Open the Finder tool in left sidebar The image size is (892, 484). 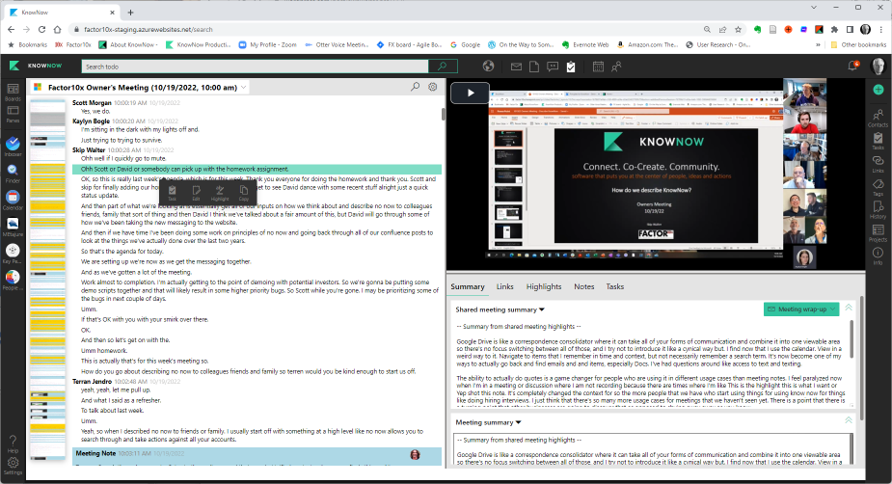(12, 174)
